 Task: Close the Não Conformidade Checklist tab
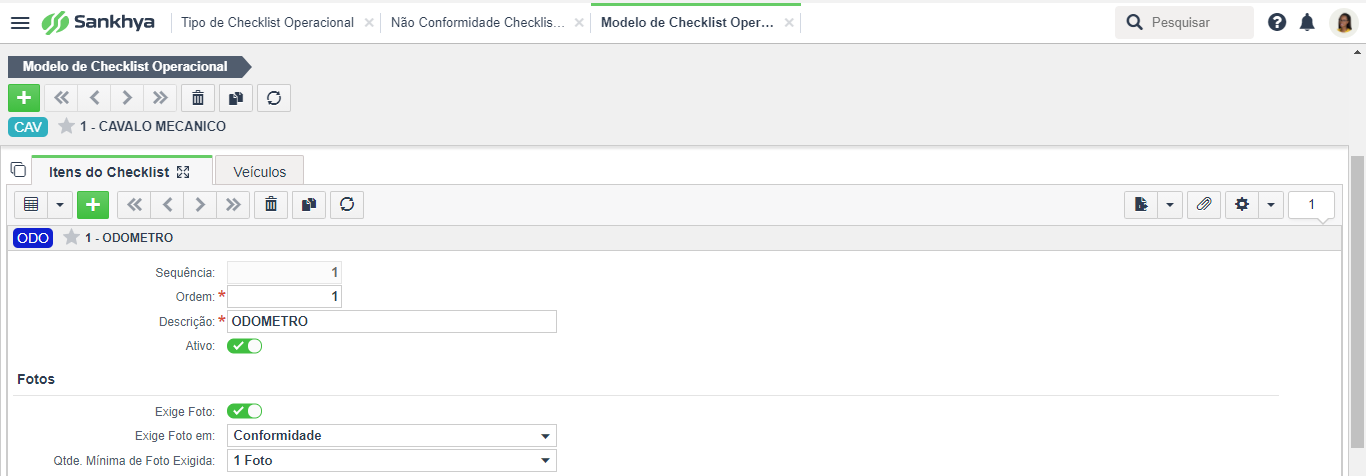579,22
